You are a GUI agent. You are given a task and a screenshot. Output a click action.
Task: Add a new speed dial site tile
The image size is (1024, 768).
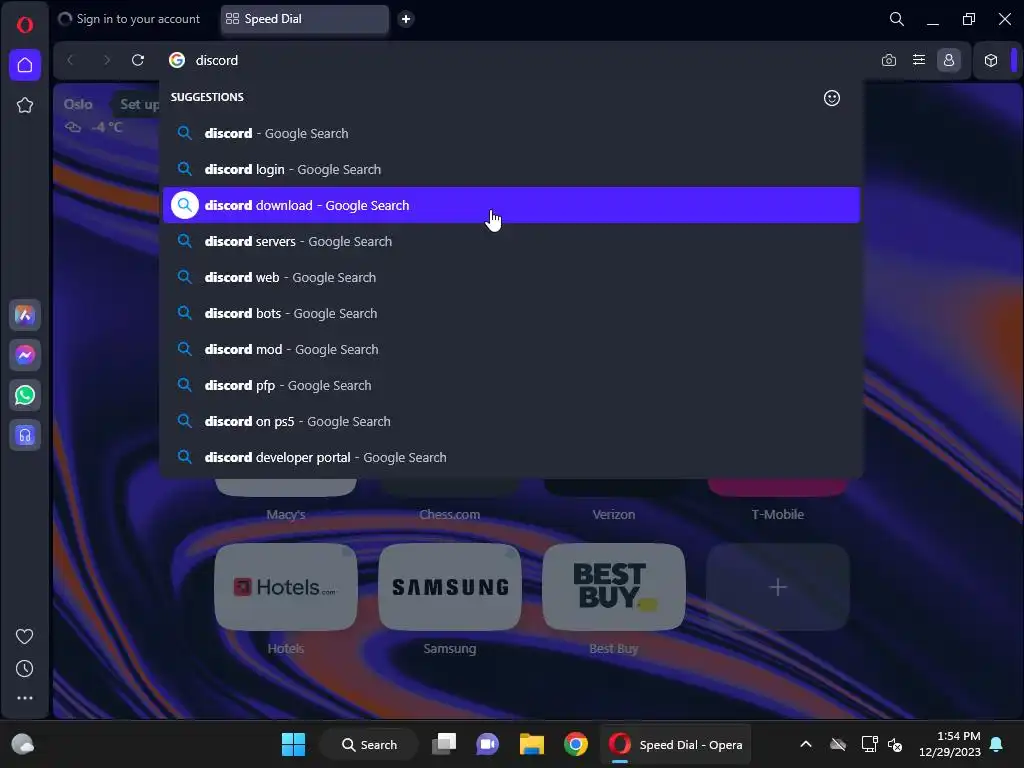tap(778, 586)
